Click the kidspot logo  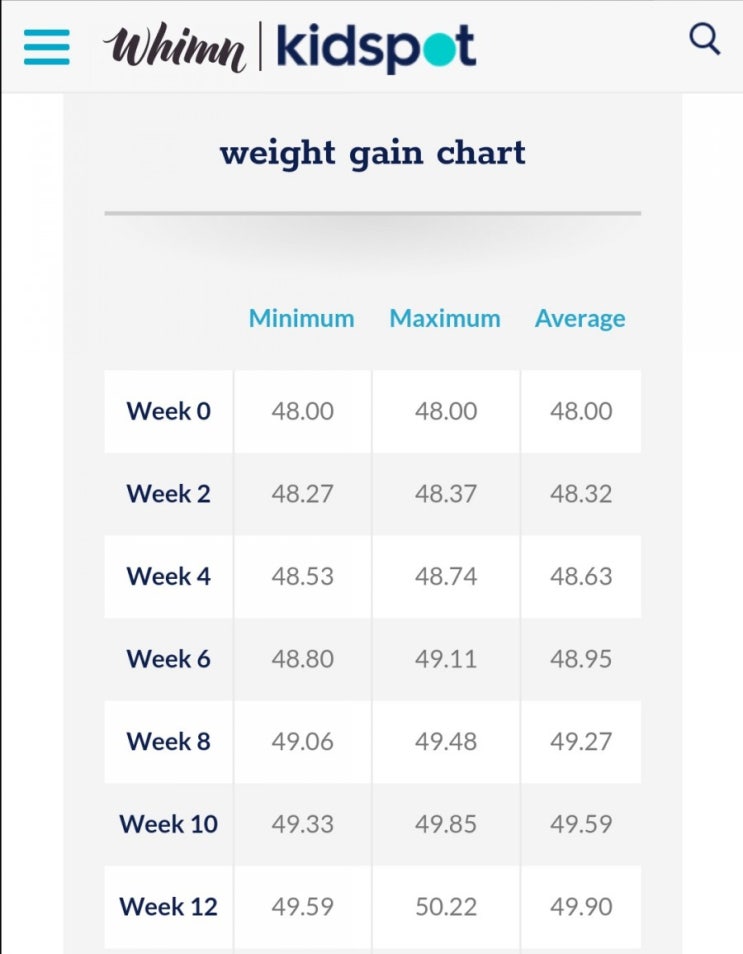(x=376, y=47)
